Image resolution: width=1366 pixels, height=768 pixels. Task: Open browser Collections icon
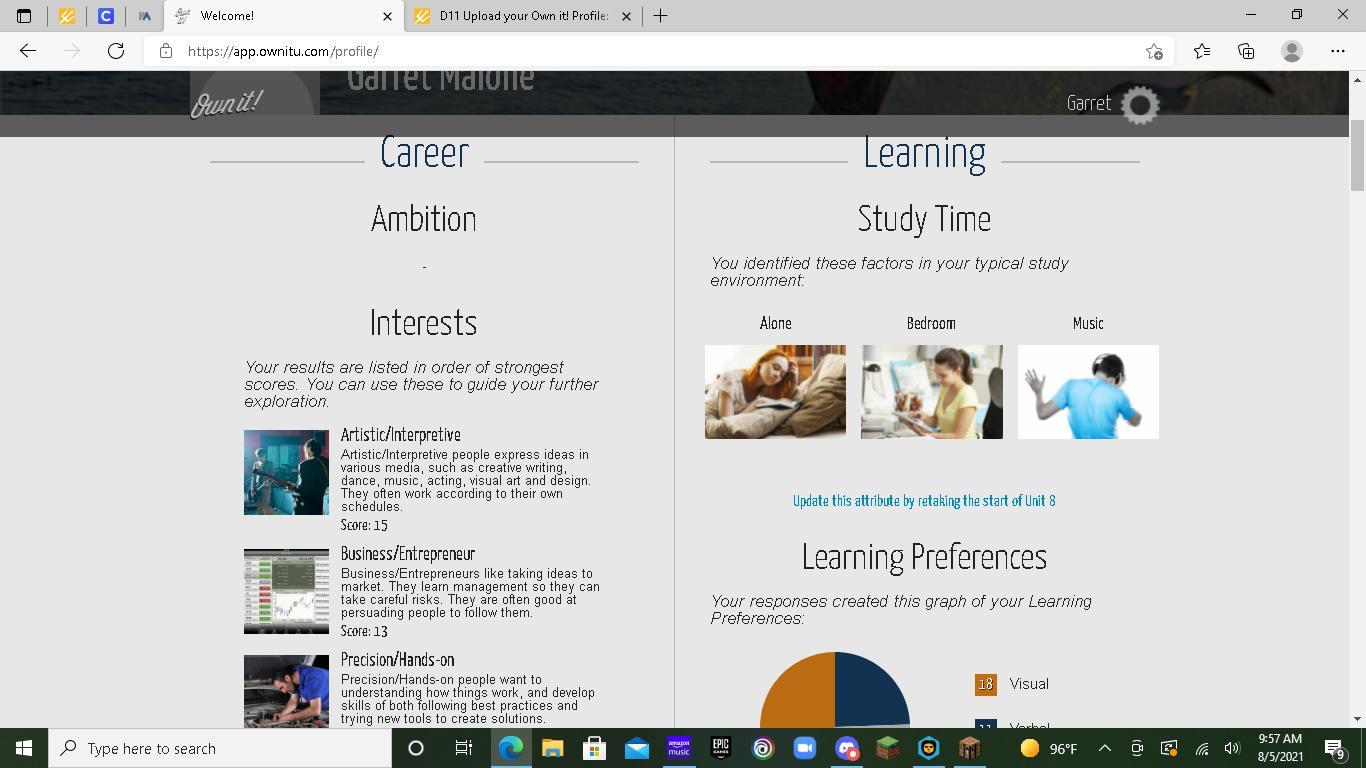click(x=1246, y=51)
